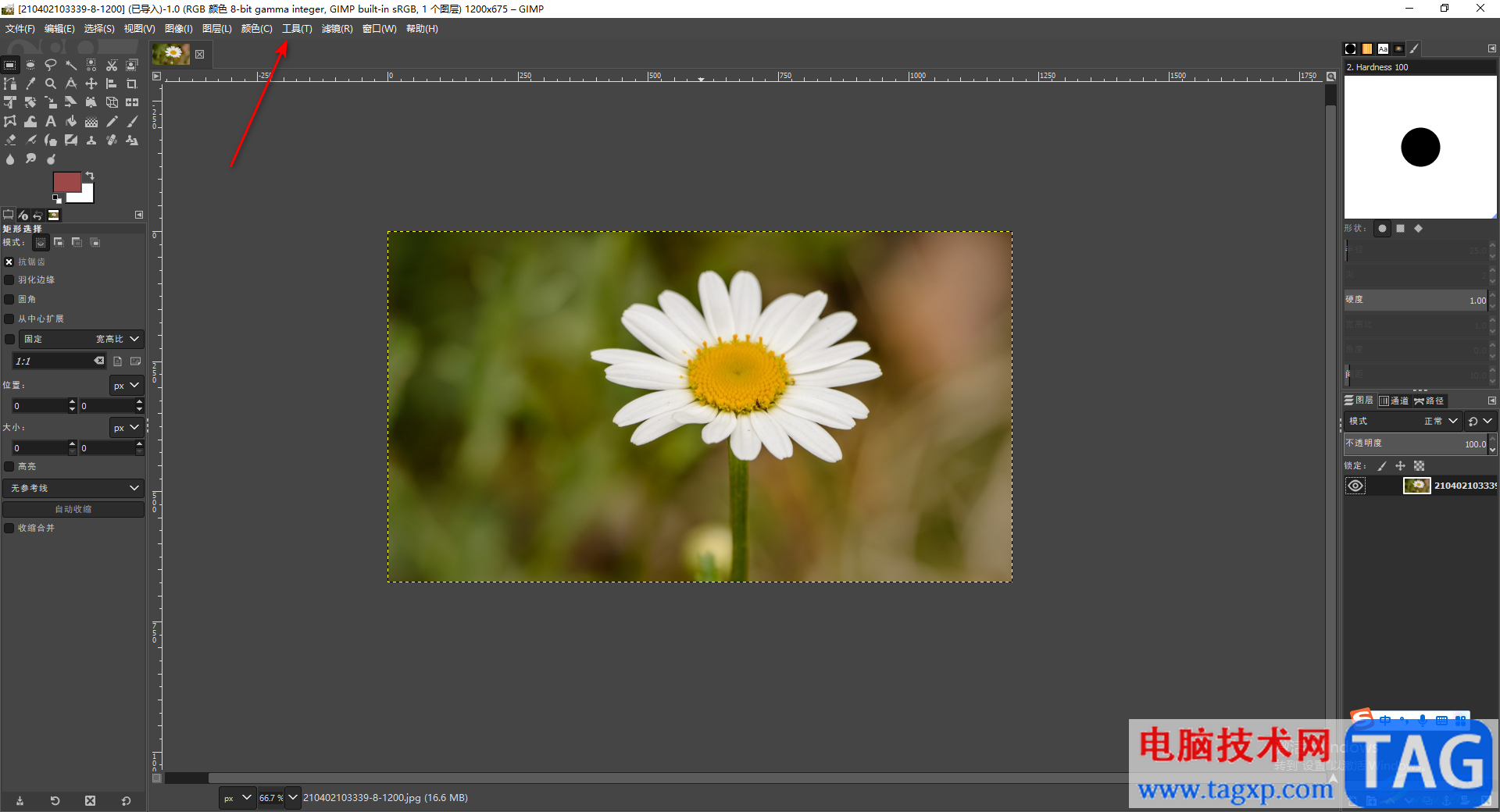Enable the 圆角 rounded corners checkbox

[x=9, y=299]
